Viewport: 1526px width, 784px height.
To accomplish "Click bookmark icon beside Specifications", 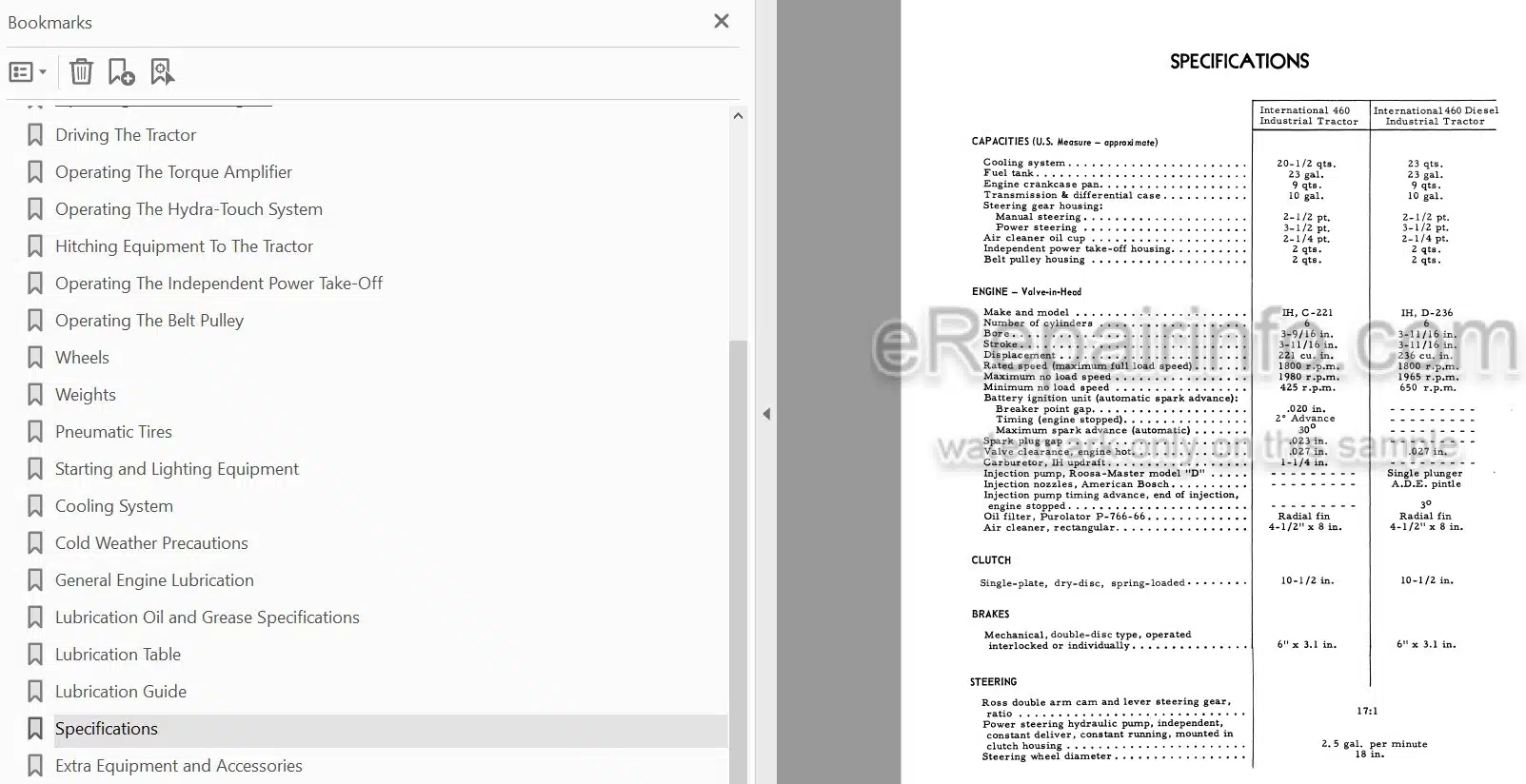I will click(35, 729).
